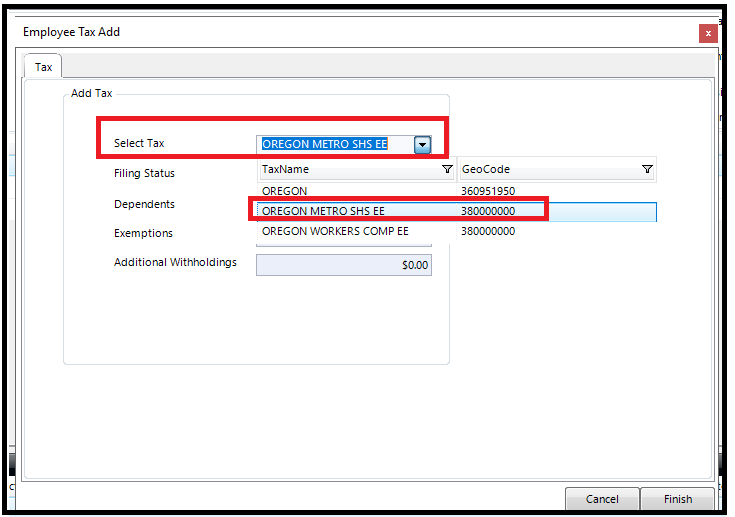
Task: Click the TaxName column header
Action: click(357, 169)
